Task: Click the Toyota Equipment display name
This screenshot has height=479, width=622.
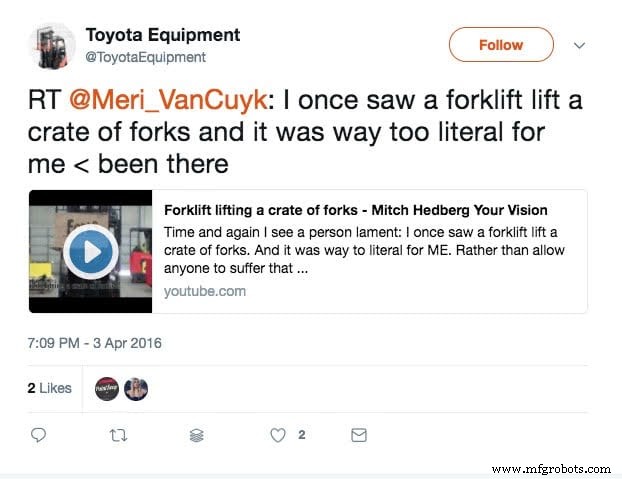Action: [162, 35]
